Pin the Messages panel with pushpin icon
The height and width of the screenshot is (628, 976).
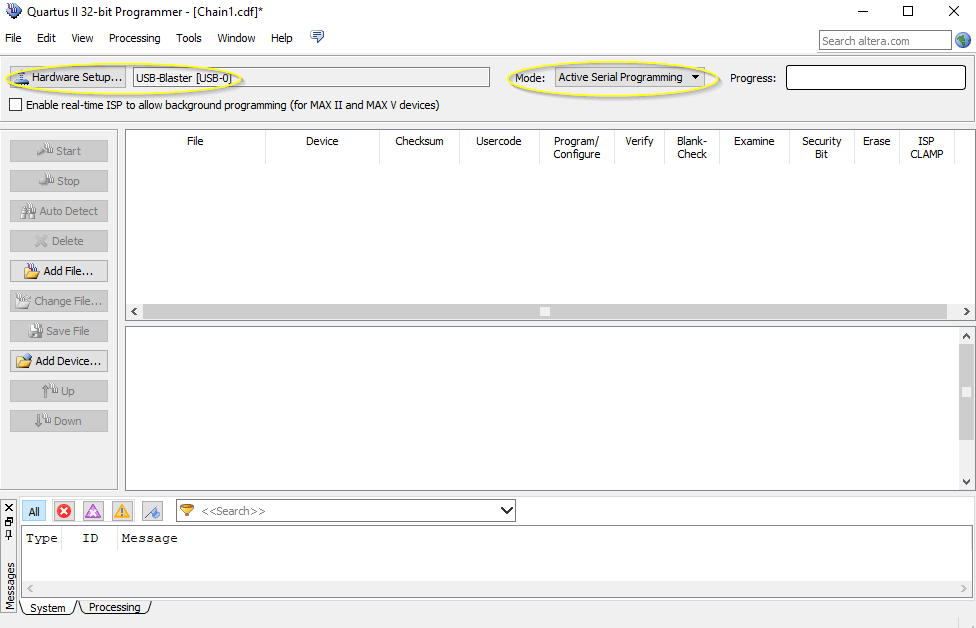point(9,534)
